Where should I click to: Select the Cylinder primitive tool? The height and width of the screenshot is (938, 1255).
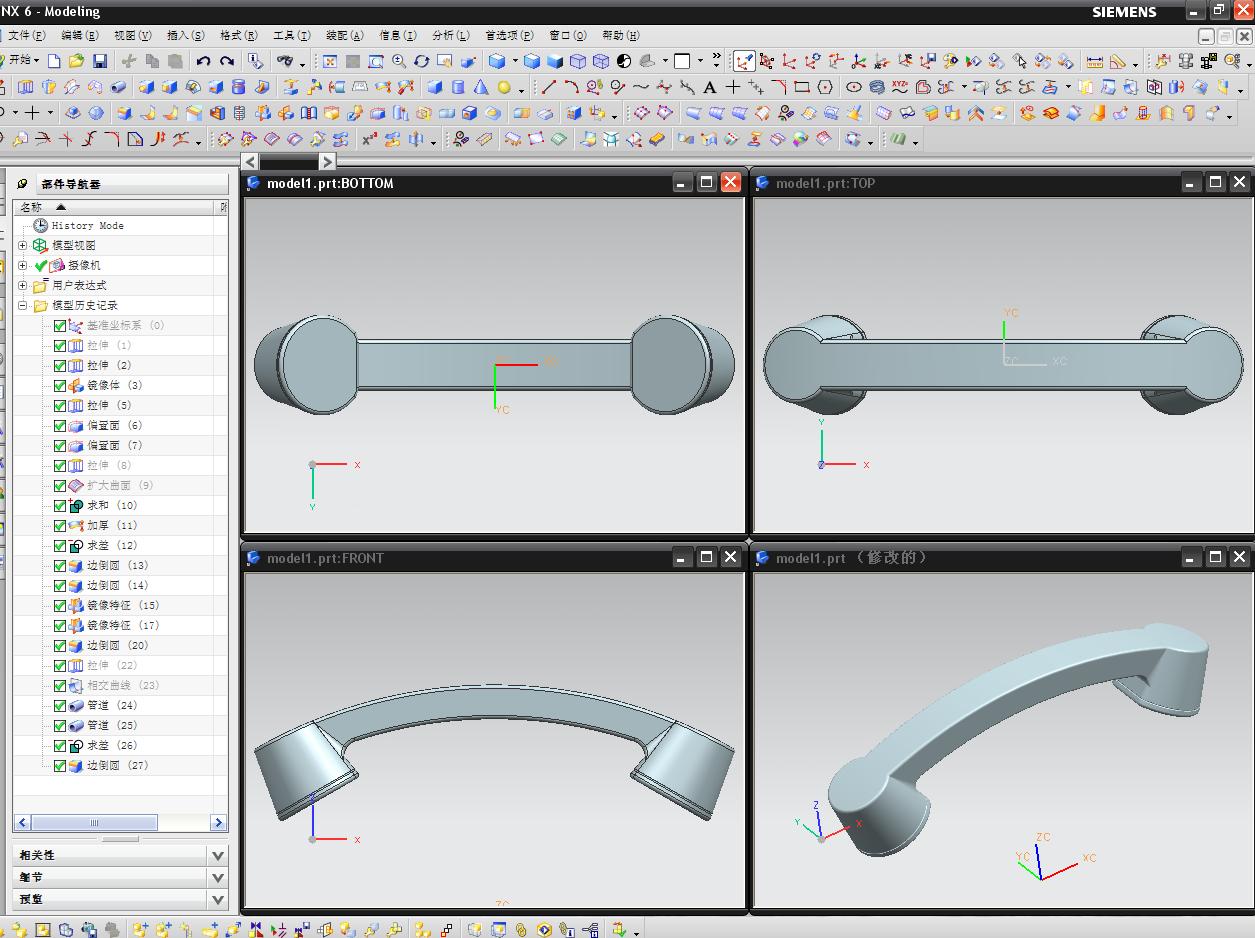click(458, 87)
